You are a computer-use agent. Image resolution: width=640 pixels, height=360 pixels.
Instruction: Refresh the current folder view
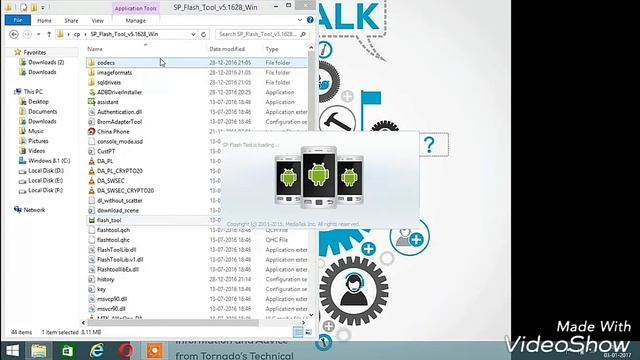coord(203,34)
